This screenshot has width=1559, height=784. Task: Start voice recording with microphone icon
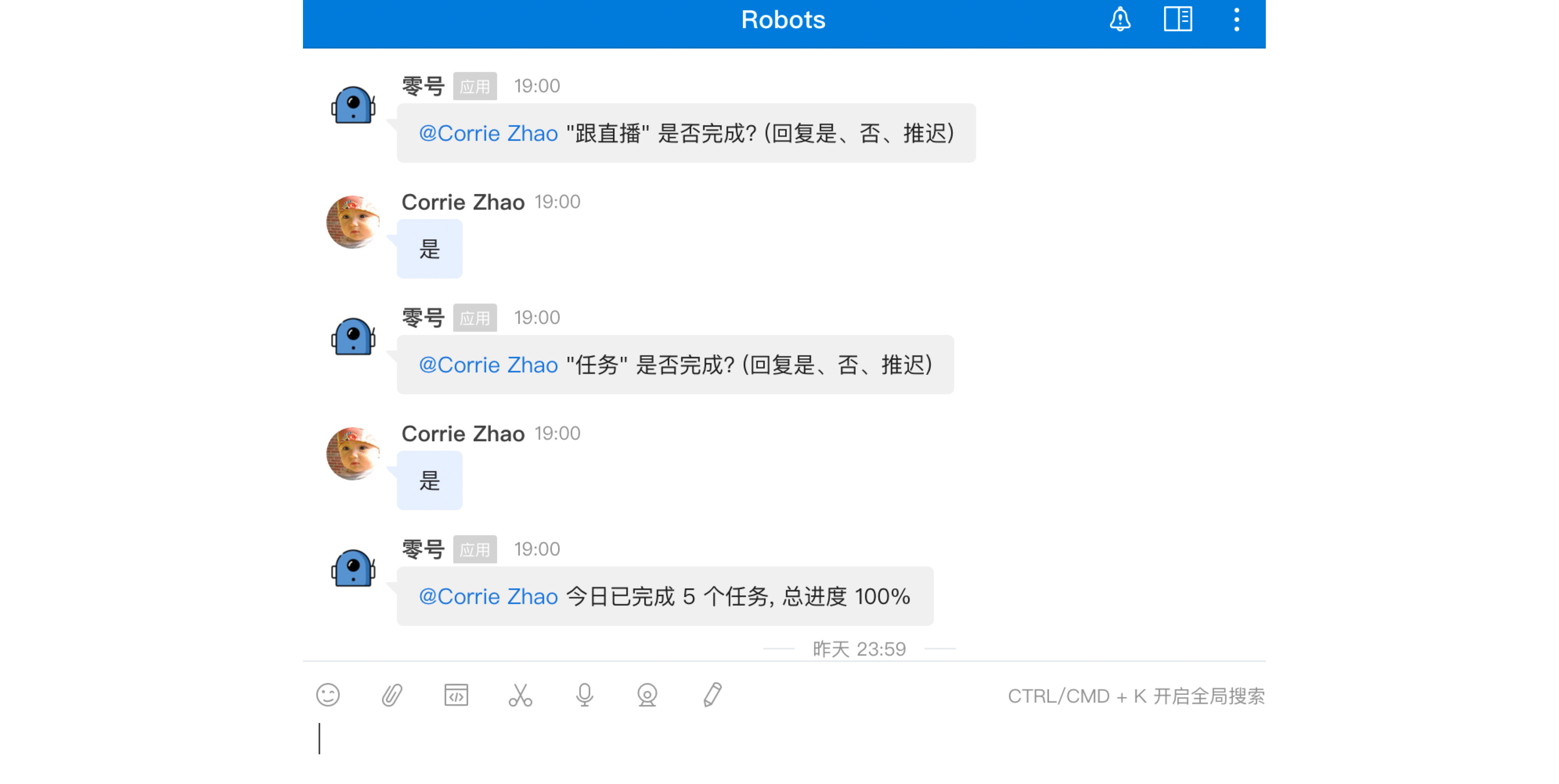click(584, 695)
